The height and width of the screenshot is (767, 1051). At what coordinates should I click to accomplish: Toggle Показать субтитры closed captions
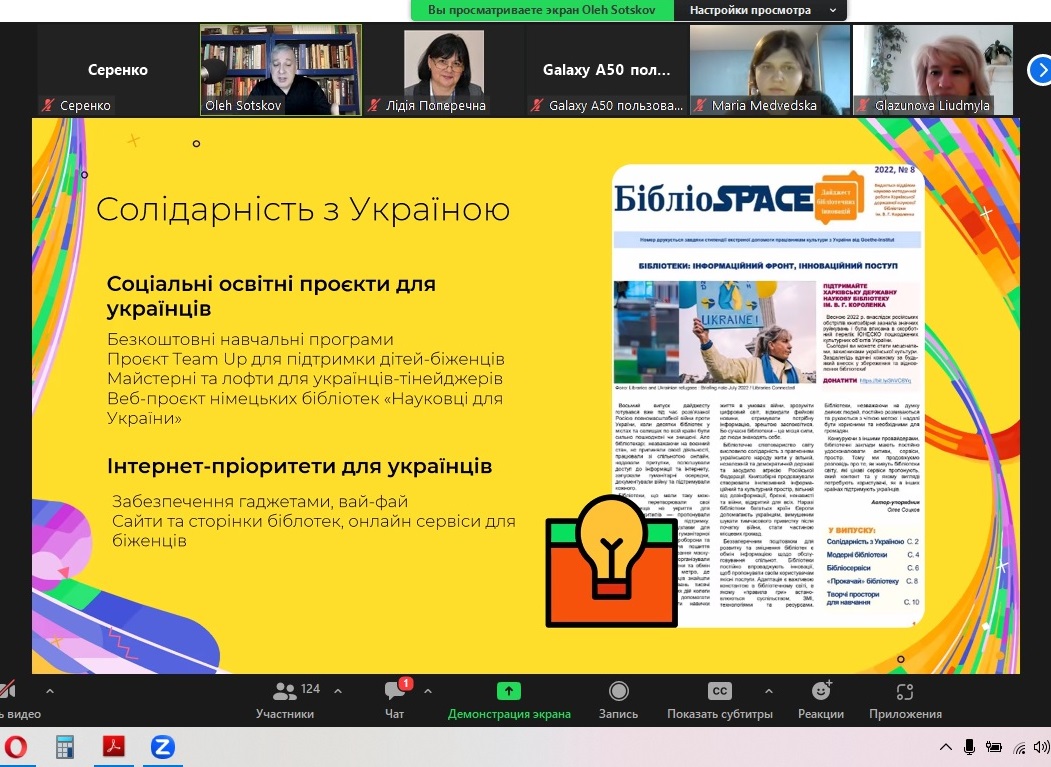click(x=719, y=699)
